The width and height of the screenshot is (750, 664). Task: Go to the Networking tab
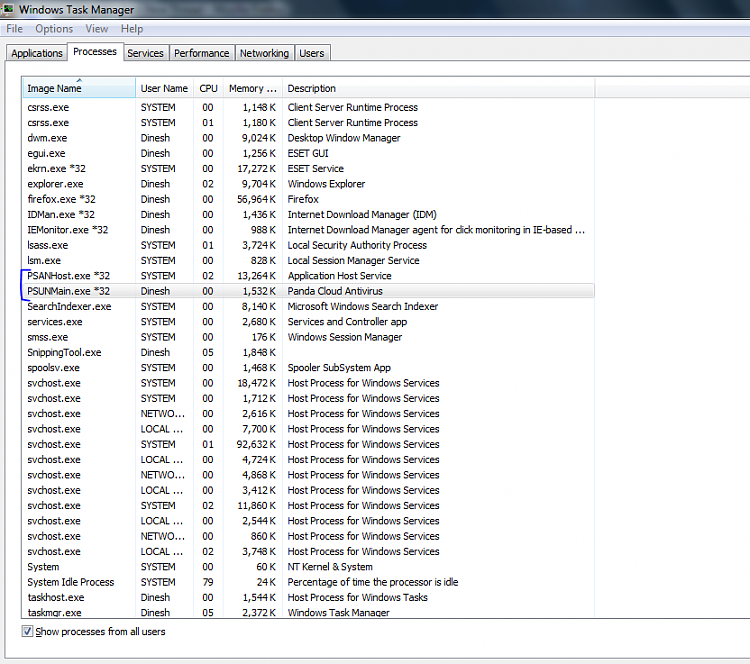pyautogui.click(x=264, y=53)
